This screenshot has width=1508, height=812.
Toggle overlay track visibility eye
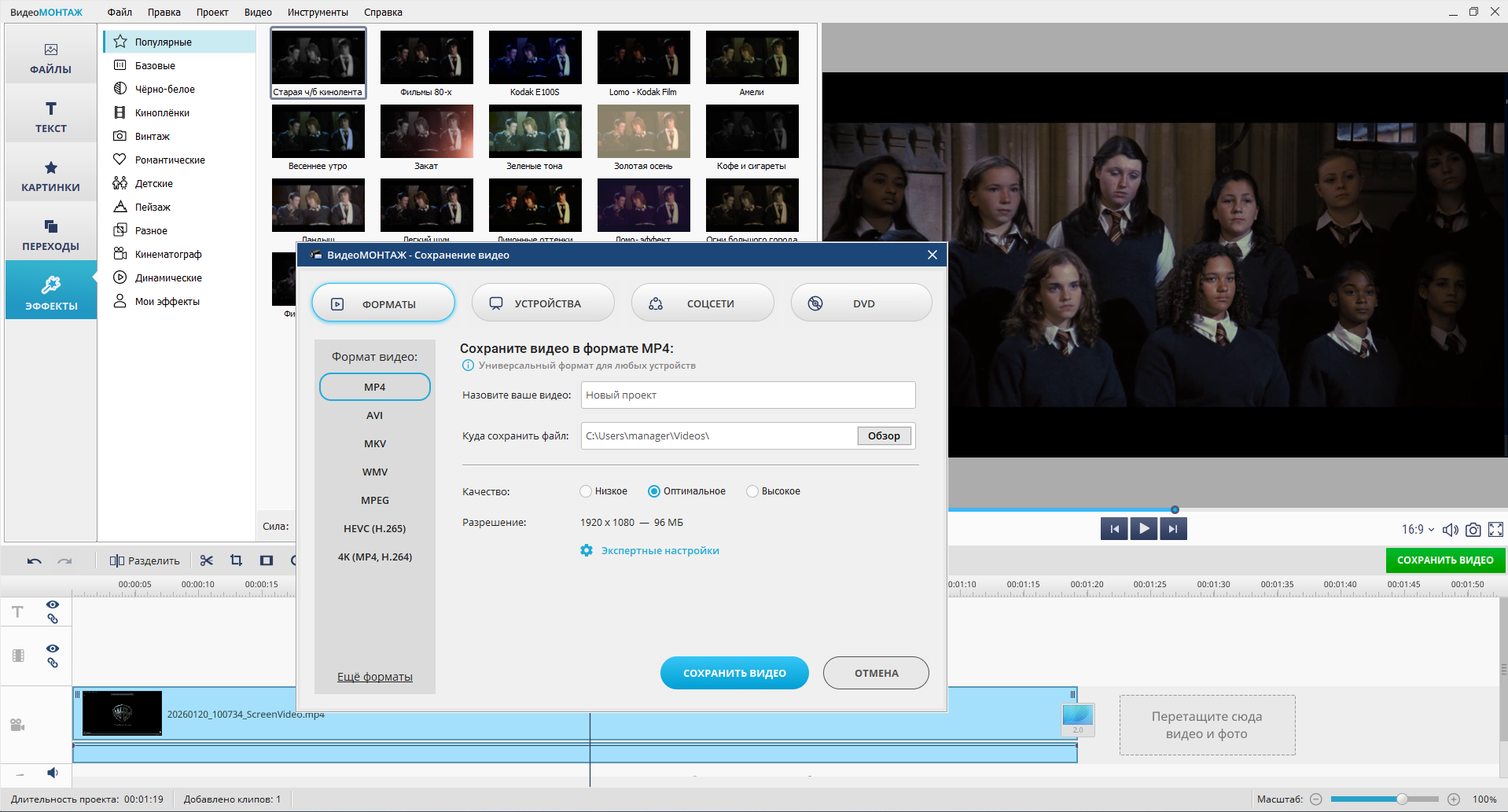point(53,648)
